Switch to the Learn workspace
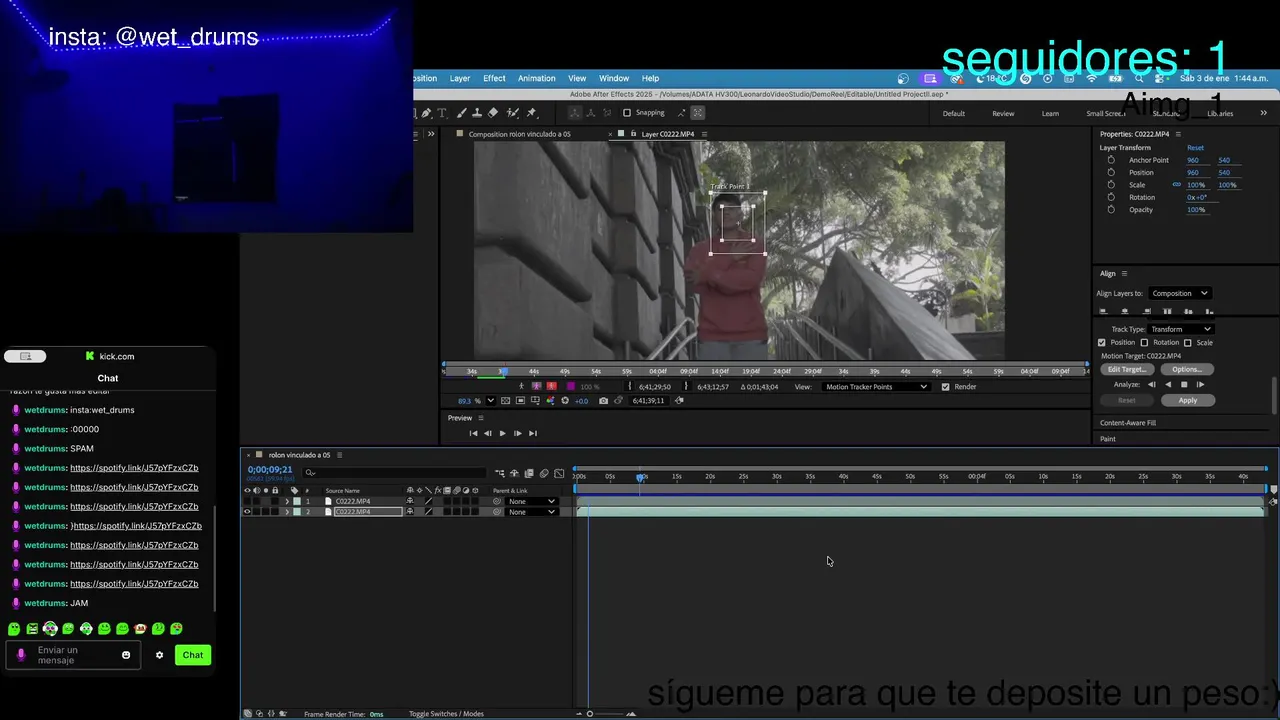 click(x=1050, y=113)
